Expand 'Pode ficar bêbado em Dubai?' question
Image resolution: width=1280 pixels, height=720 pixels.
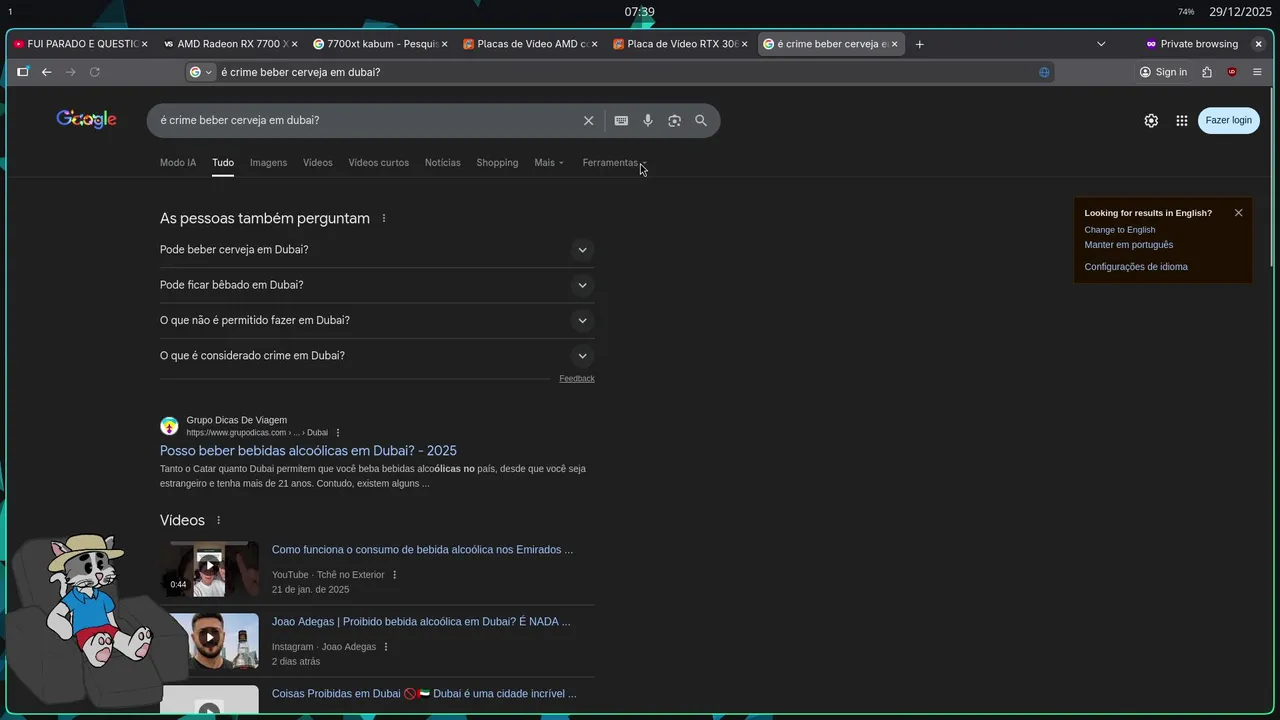tap(377, 285)
